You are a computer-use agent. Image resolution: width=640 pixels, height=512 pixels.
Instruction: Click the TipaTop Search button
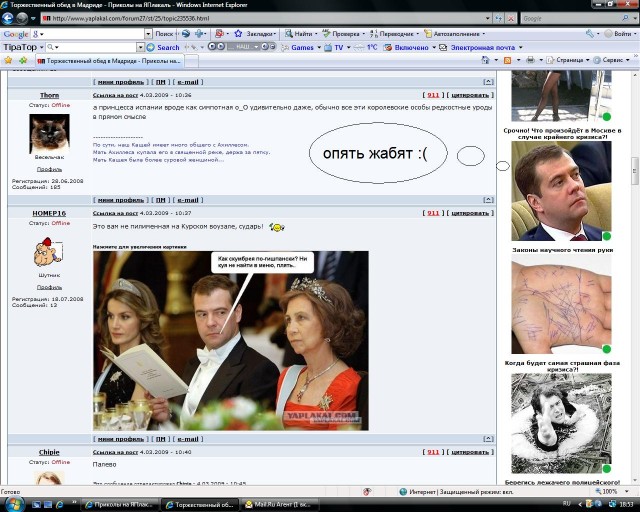tap(163, 47)
